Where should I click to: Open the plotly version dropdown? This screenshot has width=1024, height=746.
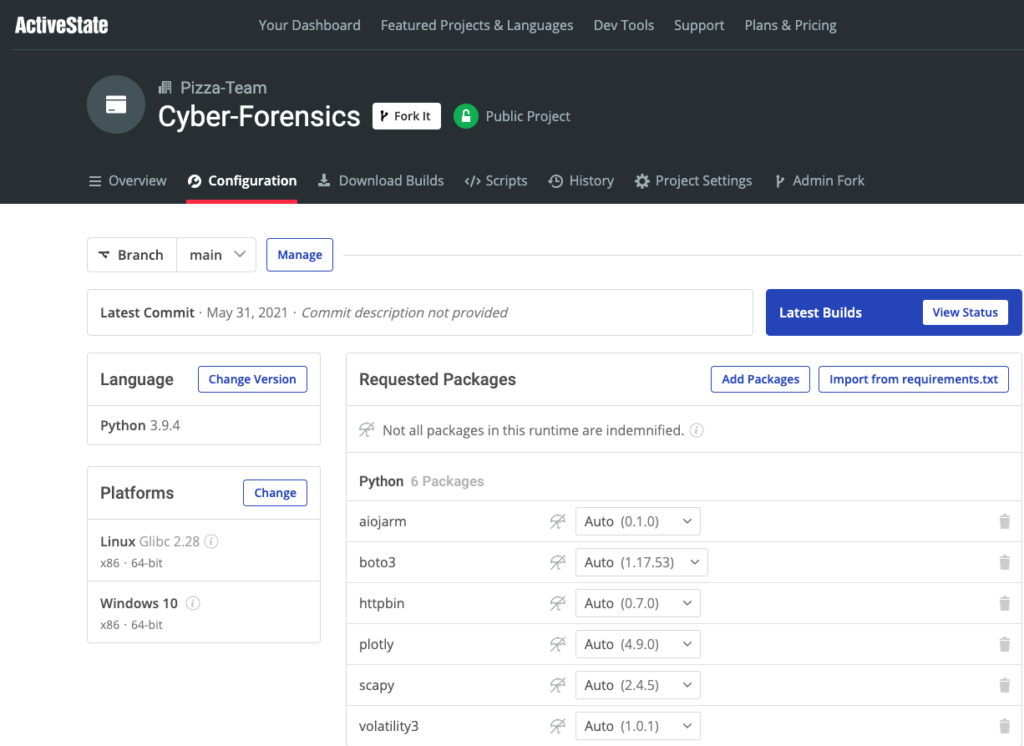pyautogui.click(x=638, y=644)
